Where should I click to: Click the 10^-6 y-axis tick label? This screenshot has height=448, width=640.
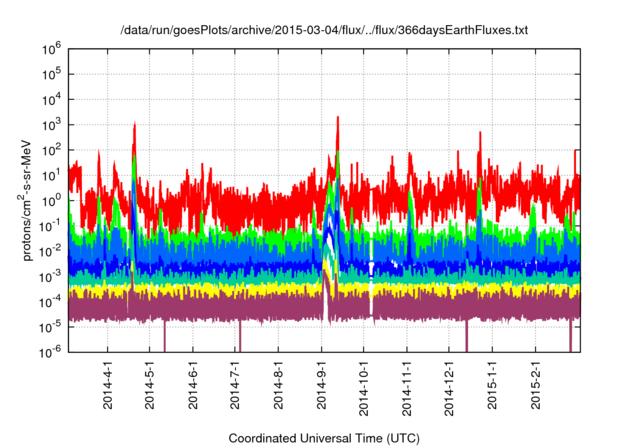point(50,352)
